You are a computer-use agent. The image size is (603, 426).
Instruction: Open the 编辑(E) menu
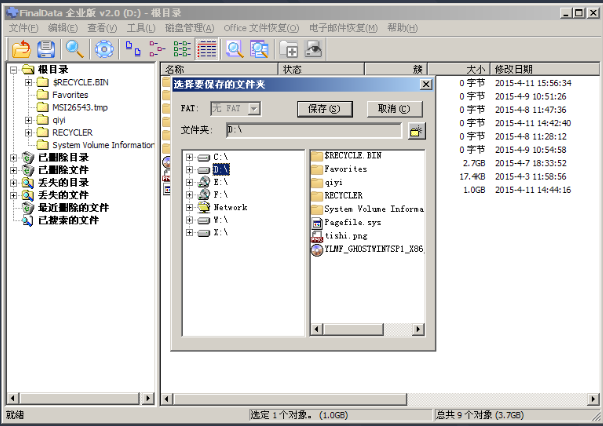tap(63, 28)
